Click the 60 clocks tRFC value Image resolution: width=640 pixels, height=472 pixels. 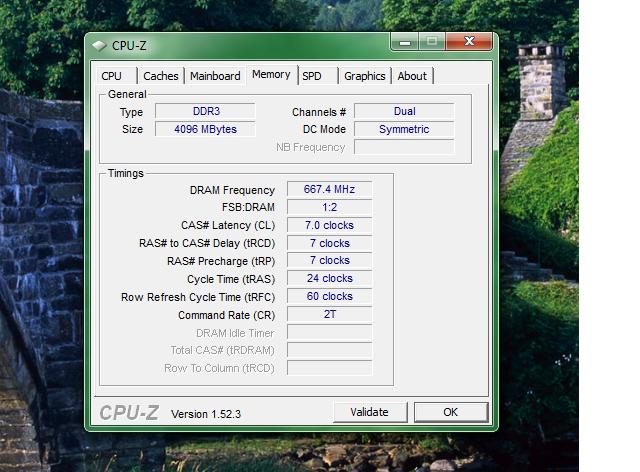point(329,296)
